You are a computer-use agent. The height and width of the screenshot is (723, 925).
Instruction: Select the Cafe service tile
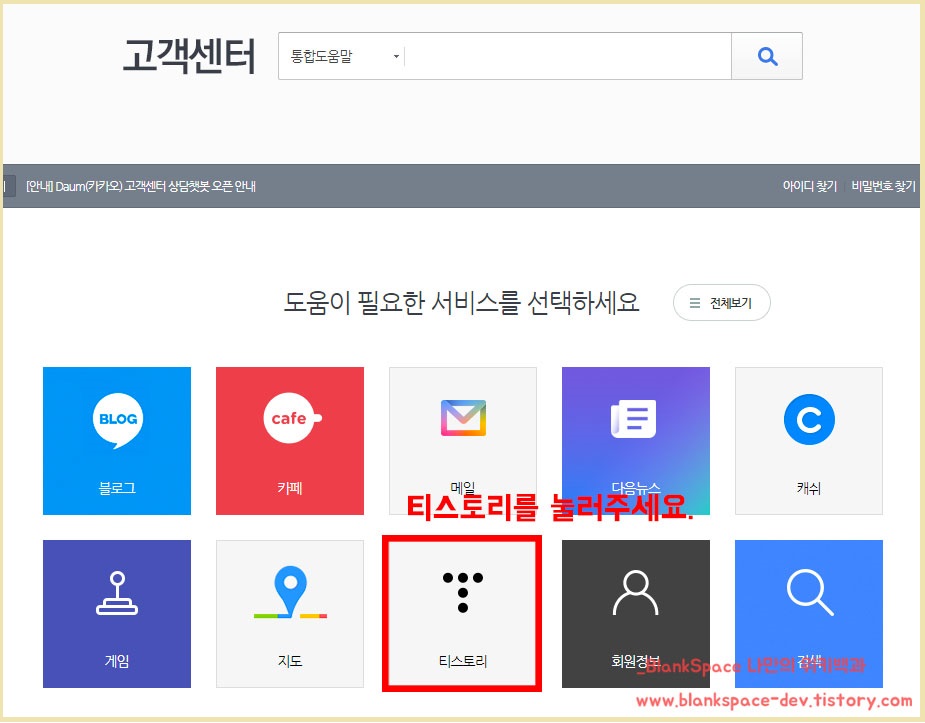click(x=290, y=441)
